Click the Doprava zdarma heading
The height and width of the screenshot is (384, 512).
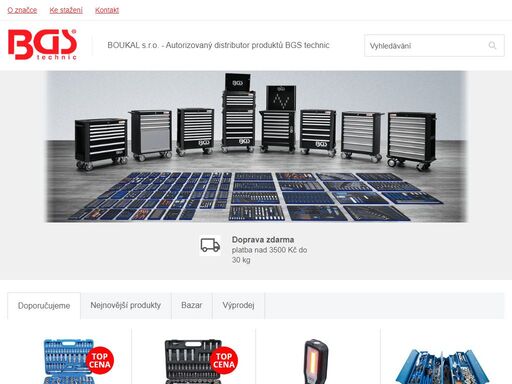click(x=263, y=240)
